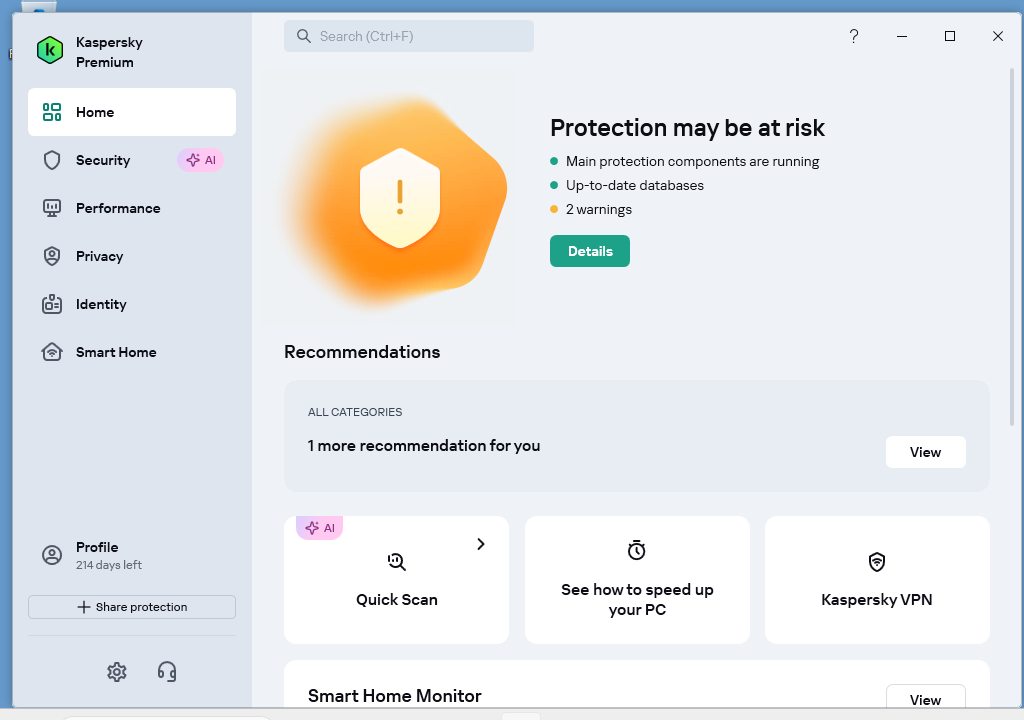Screen dimensions: 1024x720
Task: Click the Kaspersky logo icon
Action: (50, 50)
